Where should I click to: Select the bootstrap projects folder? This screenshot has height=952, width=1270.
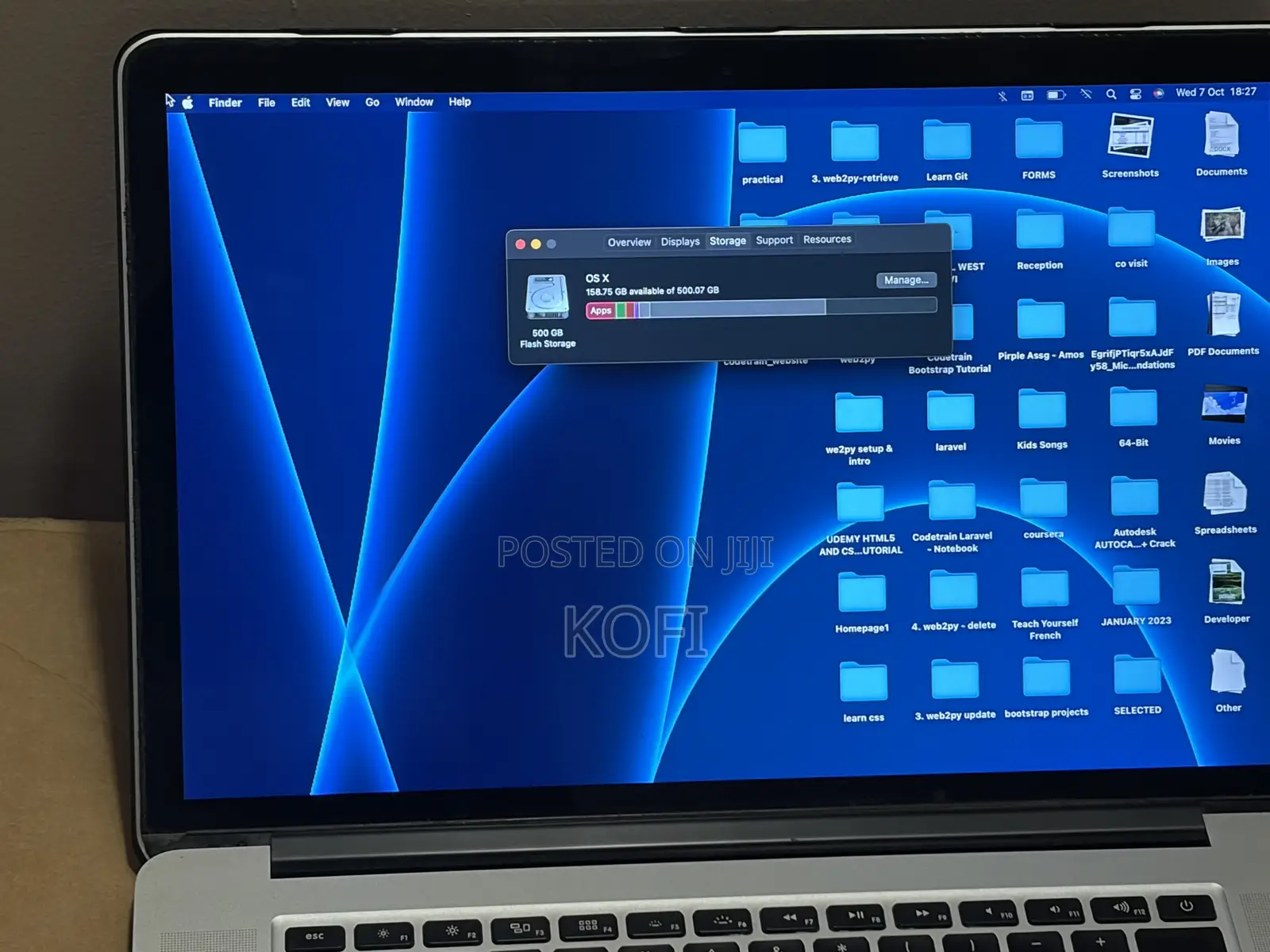[x=1046, y=678]
